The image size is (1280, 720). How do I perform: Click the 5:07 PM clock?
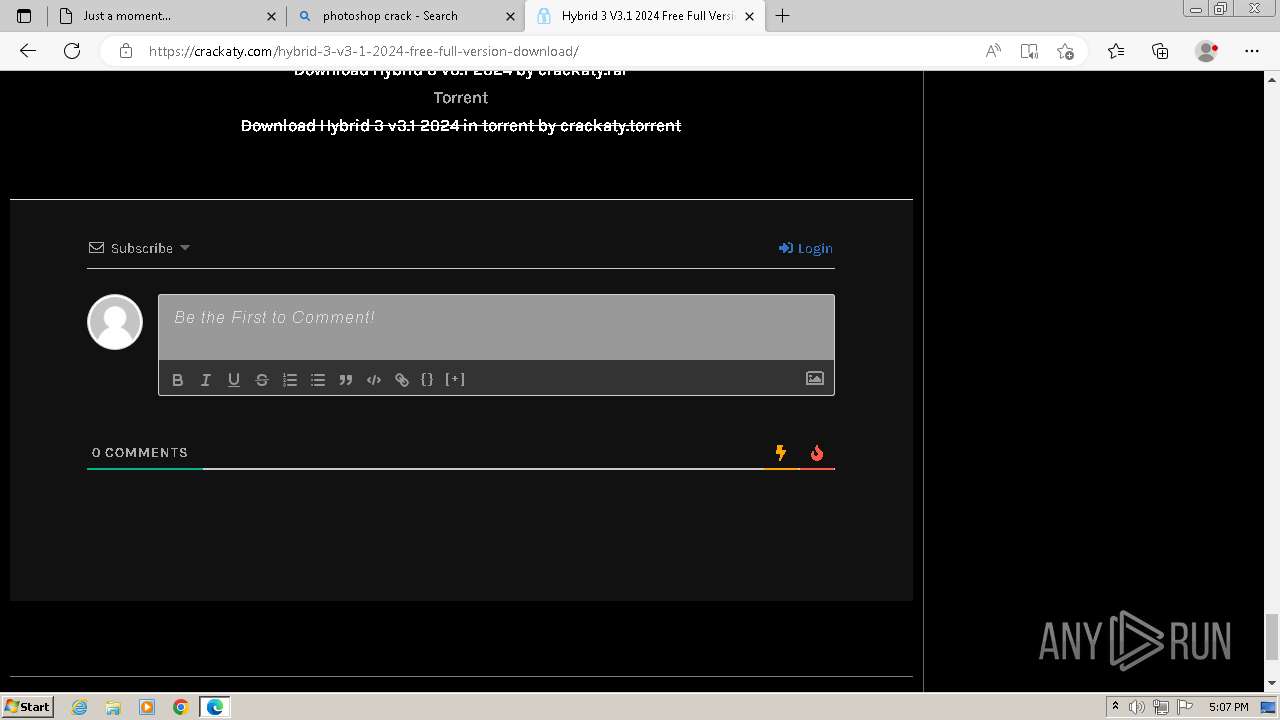pos(1229,707)
